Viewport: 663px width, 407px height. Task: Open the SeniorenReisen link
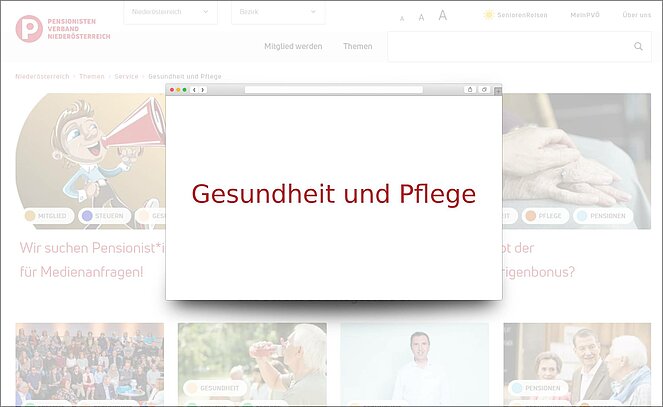click(516, 15)
